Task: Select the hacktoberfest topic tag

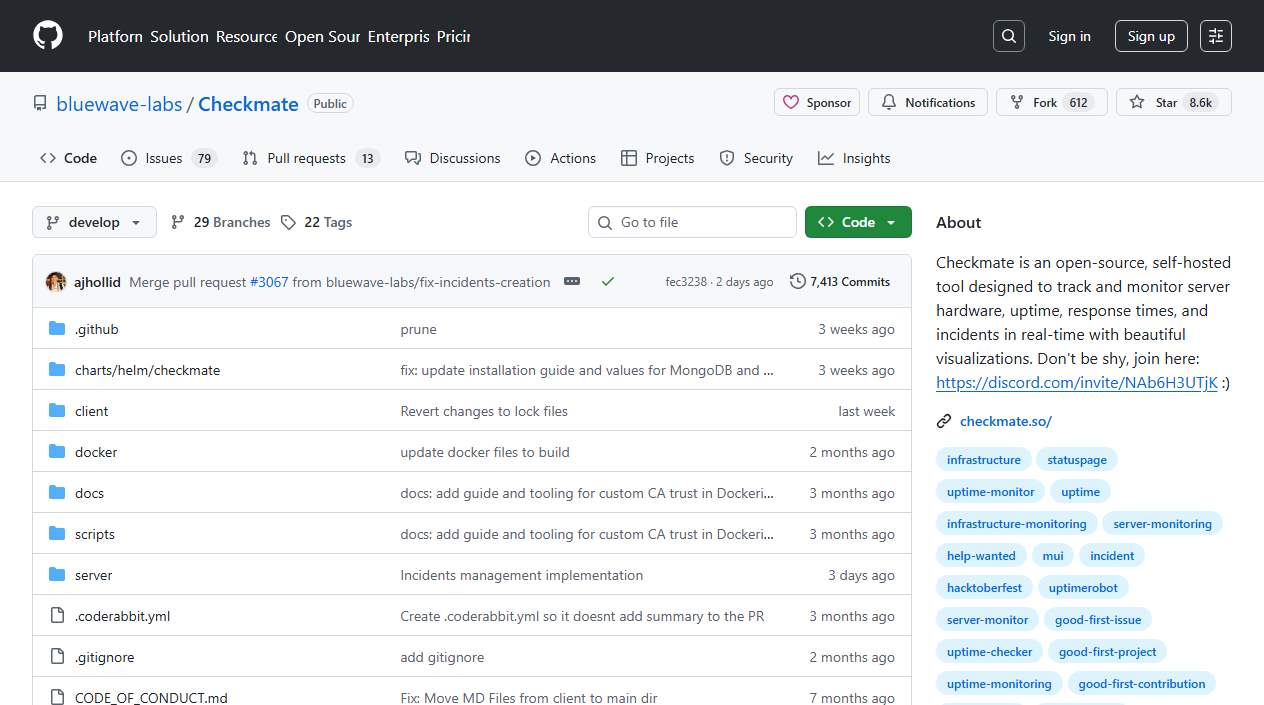Action: click(984, 588)
